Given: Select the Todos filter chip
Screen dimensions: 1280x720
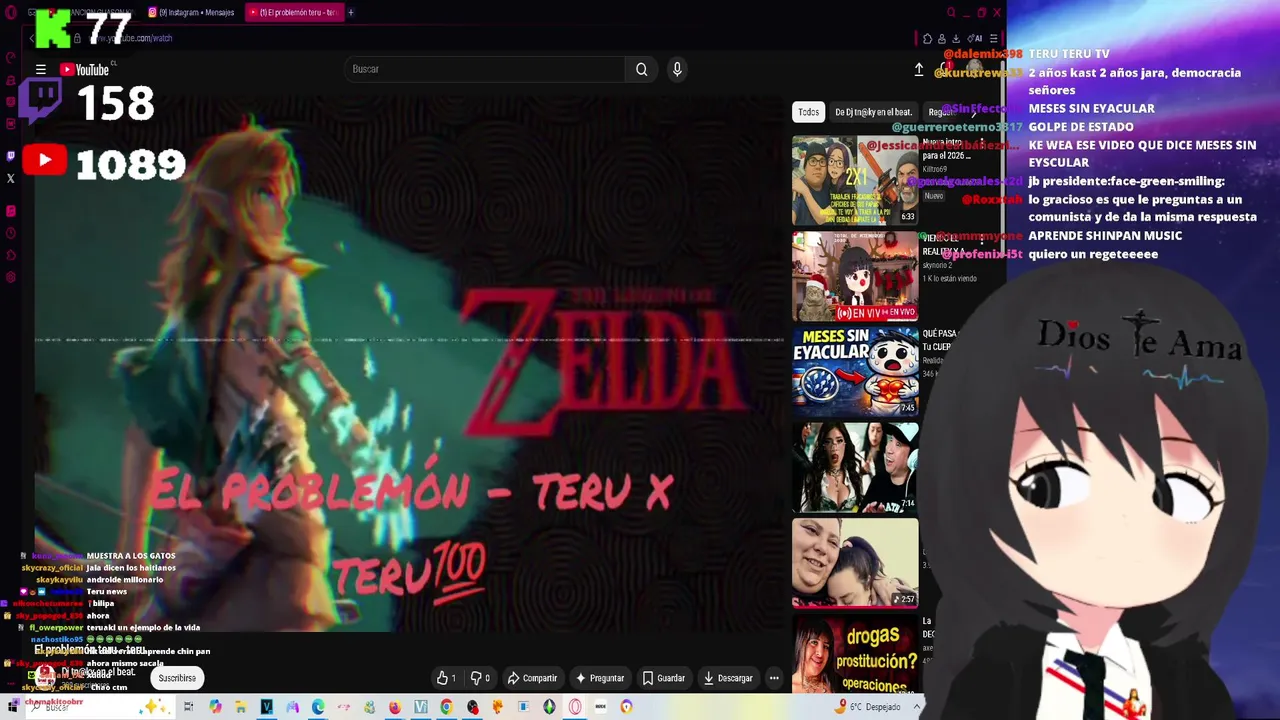Looking at the screenshot, I should pyautogui.click(x=808, y=112).
